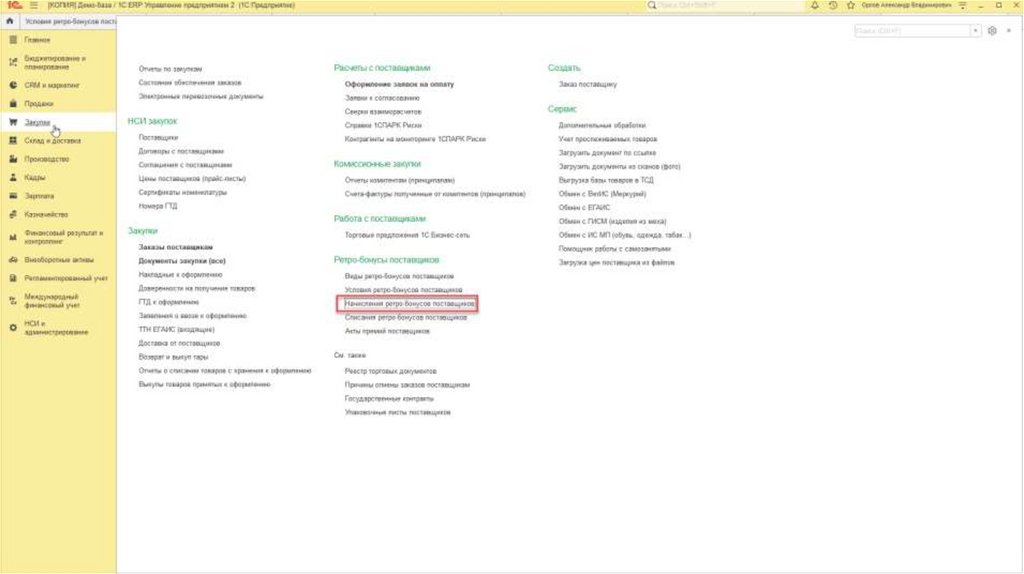
Task: Open Электронные перевозочные документы
Action: click(200, 96)
